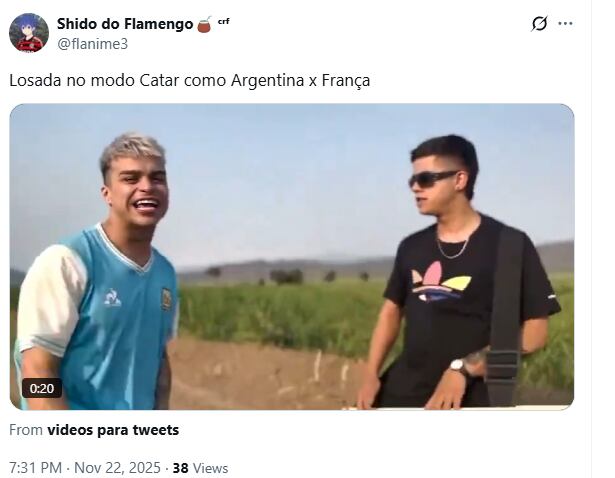The image size is (615, 478).
Task: Open the anime profile avatar of the author
Action: tap(29, 33)
